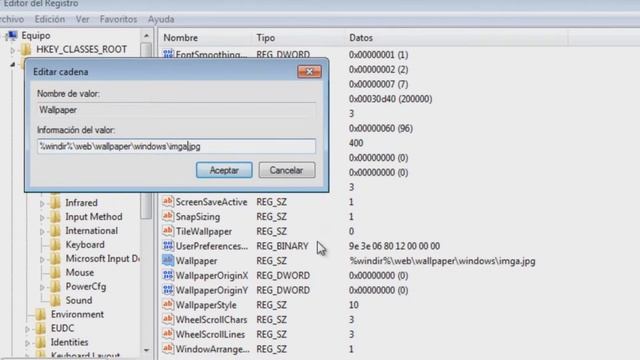The height and width of the screenshot is (360, 640).
Task: Expand the Infrared key arrow
Action: tap(42, 203)
